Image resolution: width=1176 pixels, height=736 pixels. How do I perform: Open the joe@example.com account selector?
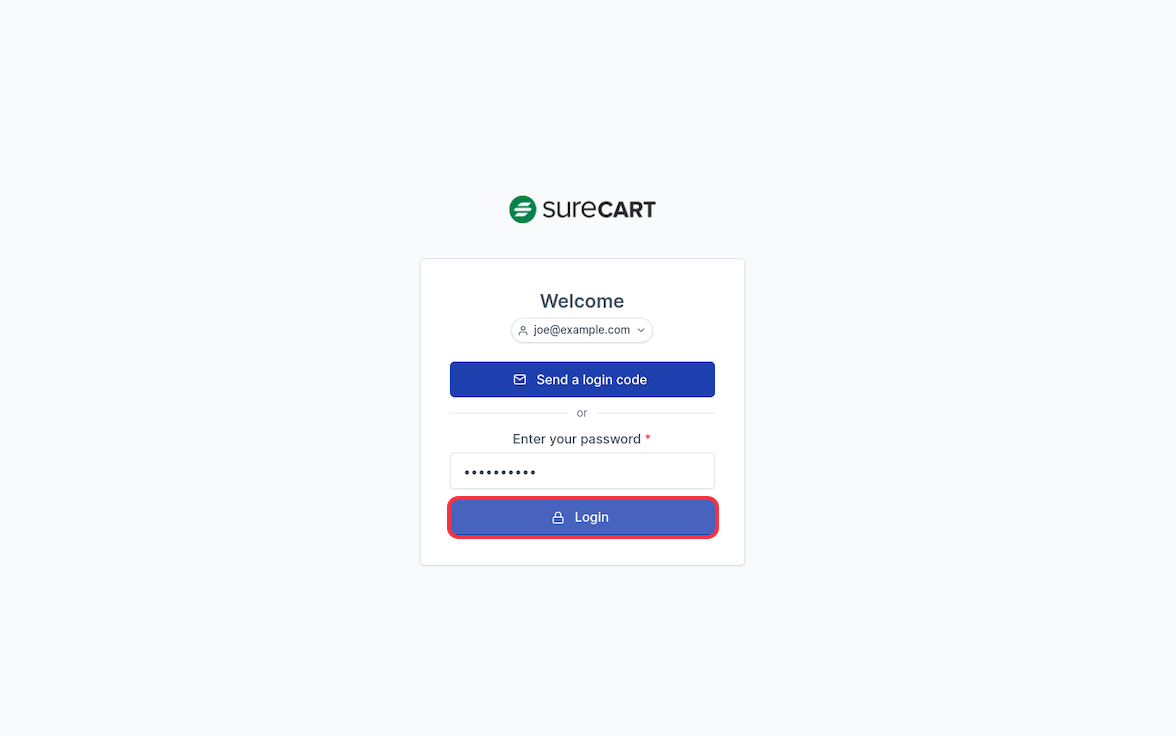pos(582,330)
